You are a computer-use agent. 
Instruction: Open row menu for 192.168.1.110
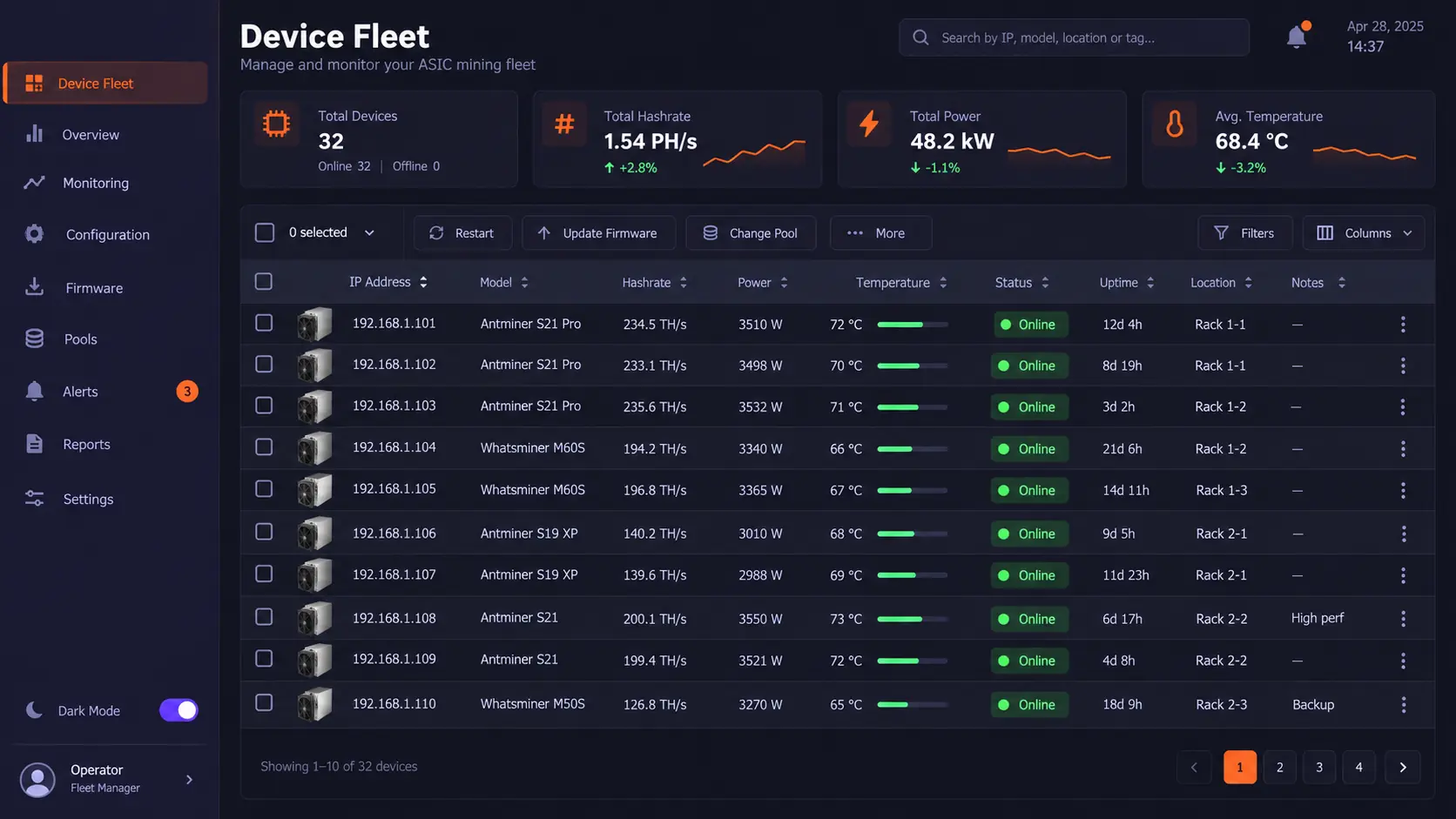1402,704
